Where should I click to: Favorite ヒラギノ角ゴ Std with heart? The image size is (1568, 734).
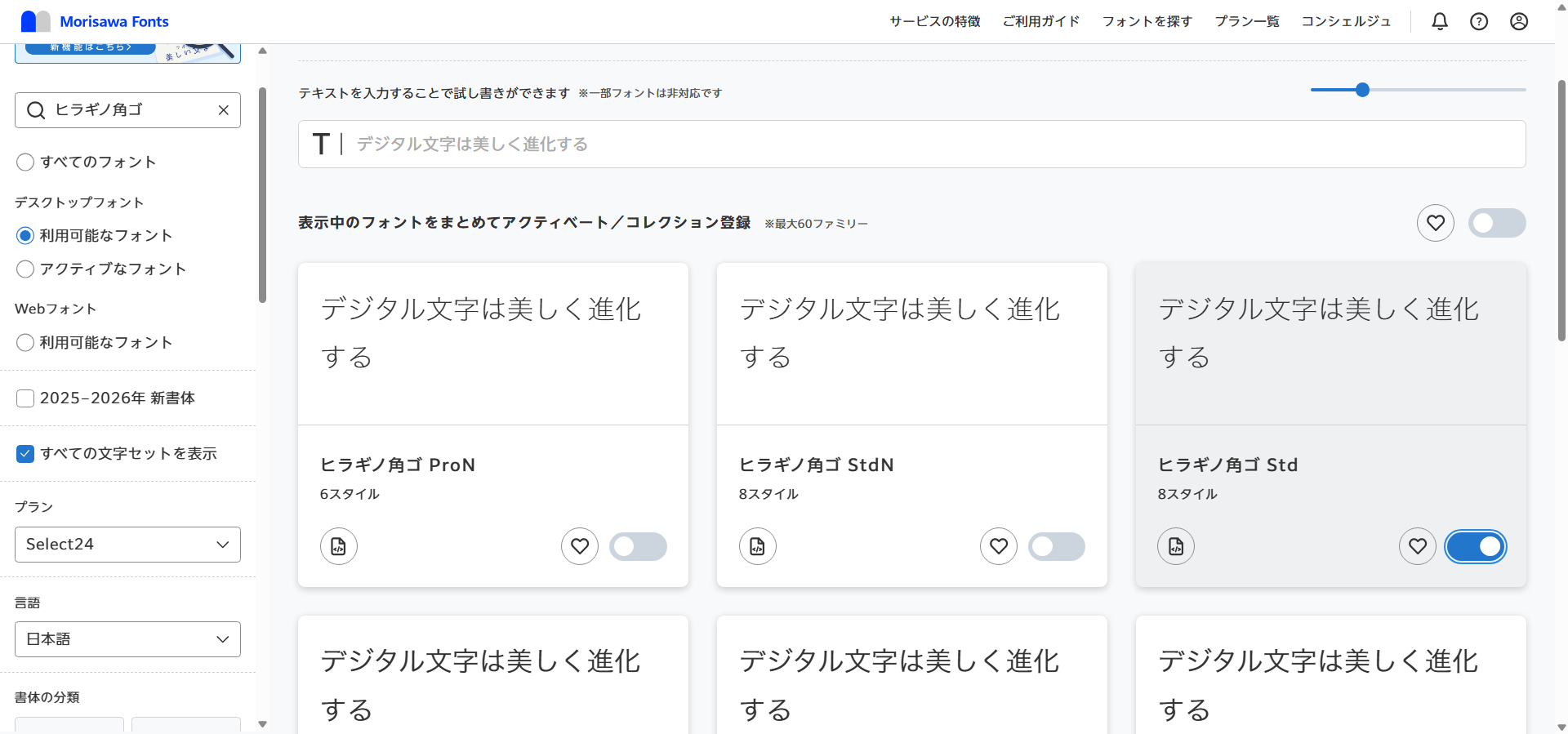tap(1418, 546)
